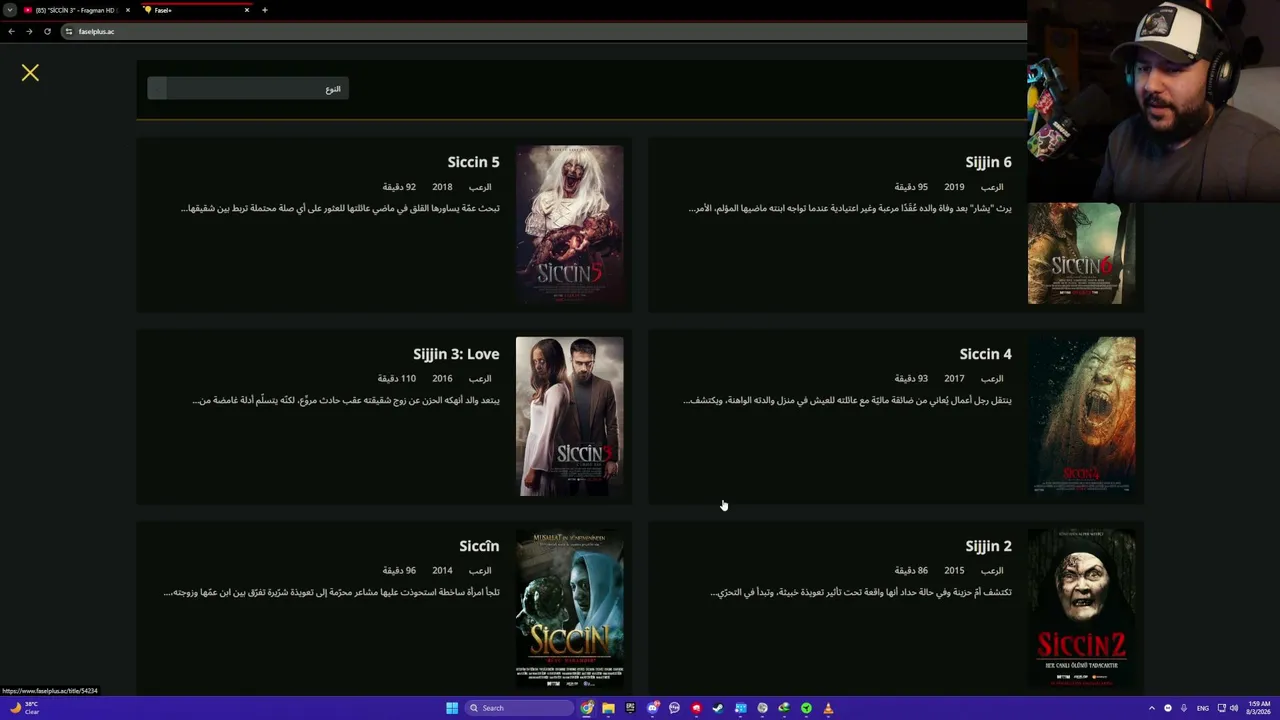Click the taskbar Search box
Image resolution: width=1280 pixels, height=720 pixels.
click(x=519, y=708)
